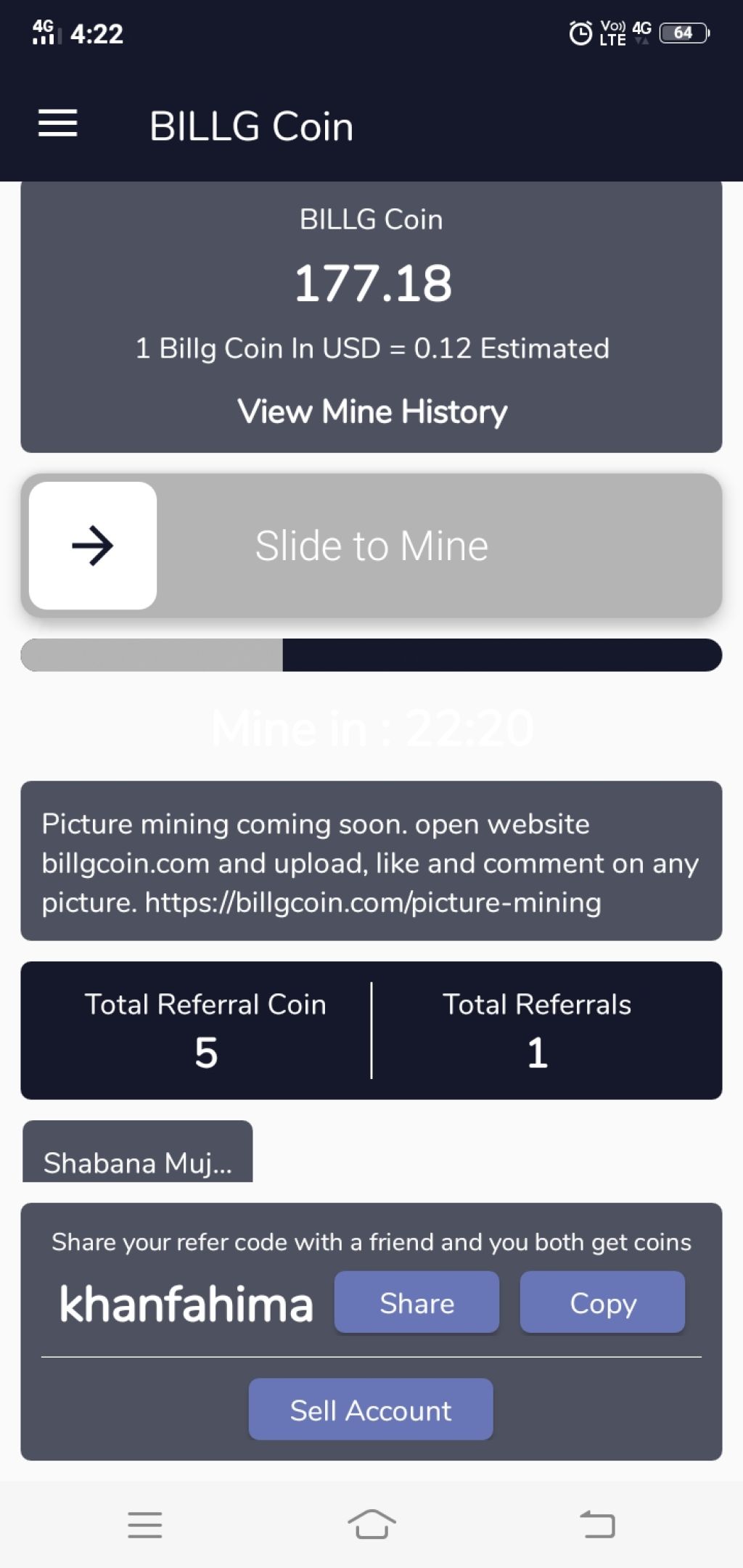Tap the arrow slider handle to mine

pos(93,546)
